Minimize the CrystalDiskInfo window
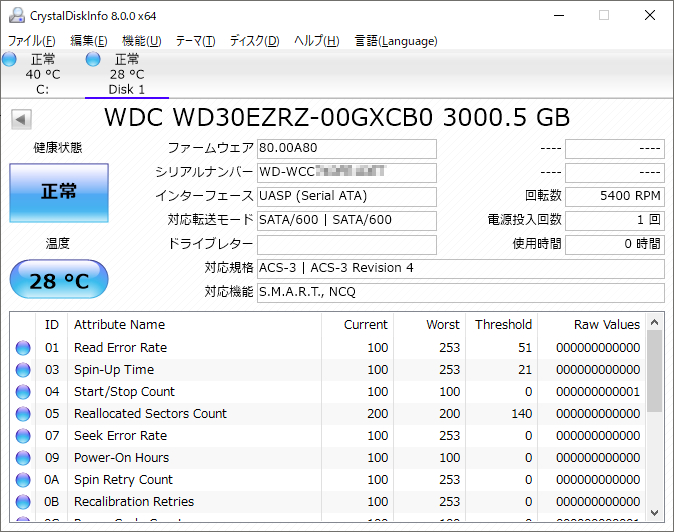Viewport: 674px width, 532px height. [x=559, y=15]
